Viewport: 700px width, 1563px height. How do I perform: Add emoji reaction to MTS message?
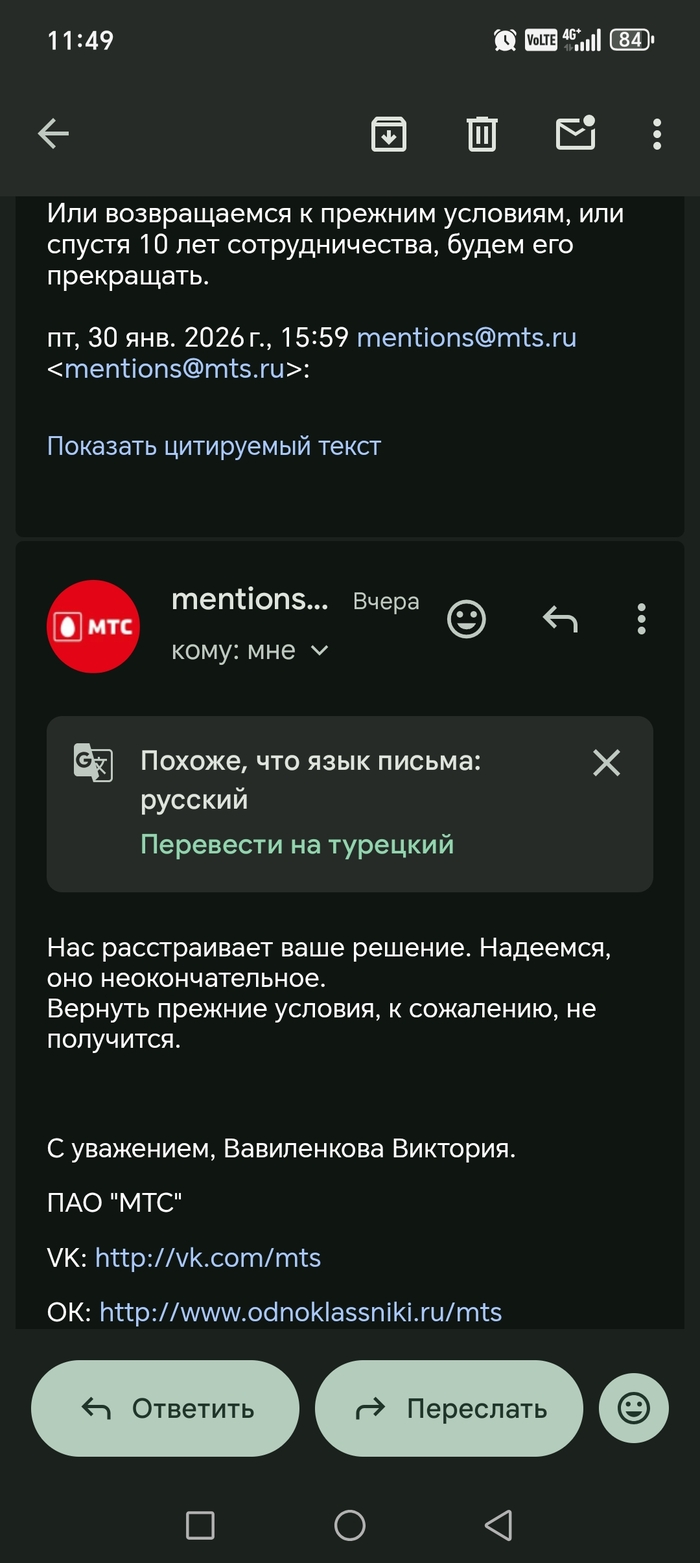tap(466, 620)
